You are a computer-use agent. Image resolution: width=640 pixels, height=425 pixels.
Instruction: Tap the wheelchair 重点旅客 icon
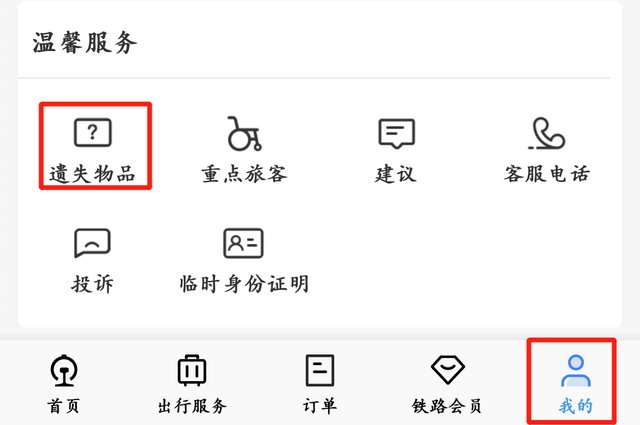coord(244,134)
